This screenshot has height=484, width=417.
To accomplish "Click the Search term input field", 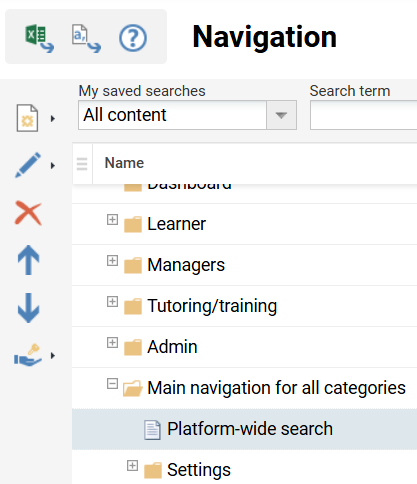I will pos(363,115).
